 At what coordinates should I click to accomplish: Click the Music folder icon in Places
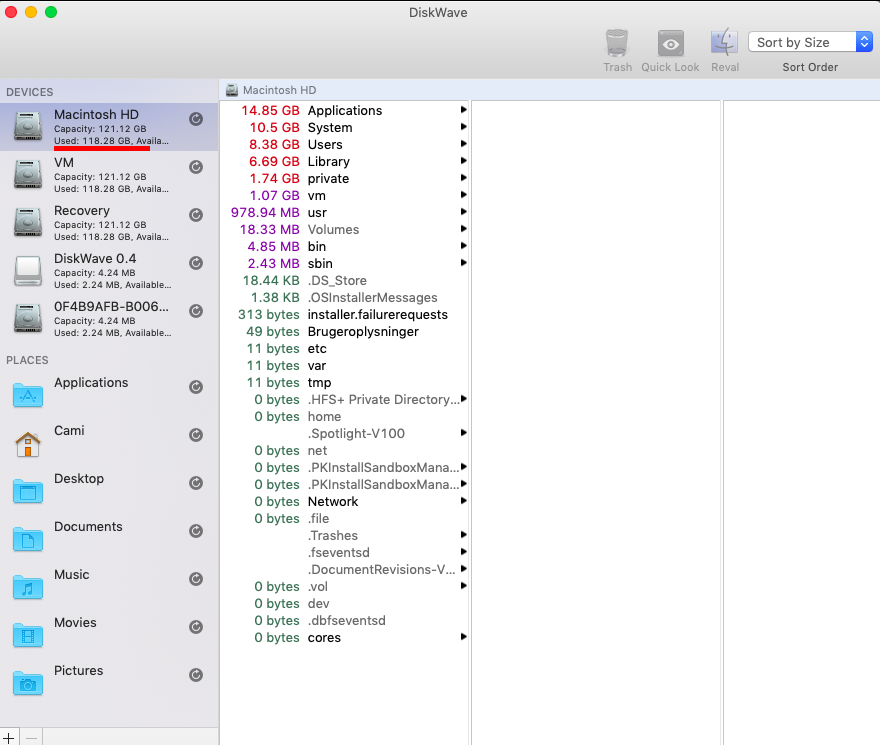click(x=28, y=587)
